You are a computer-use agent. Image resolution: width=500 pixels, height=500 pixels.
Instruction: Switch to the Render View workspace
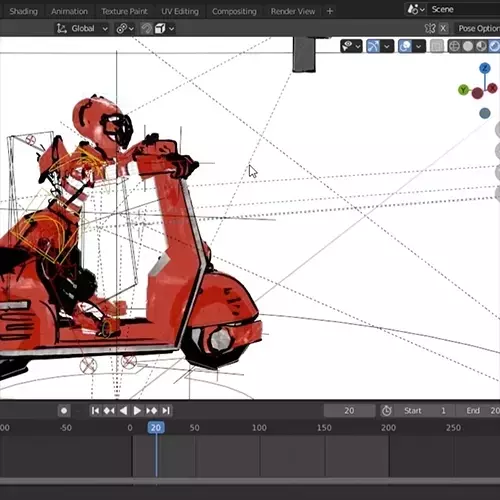pos(293,11)
